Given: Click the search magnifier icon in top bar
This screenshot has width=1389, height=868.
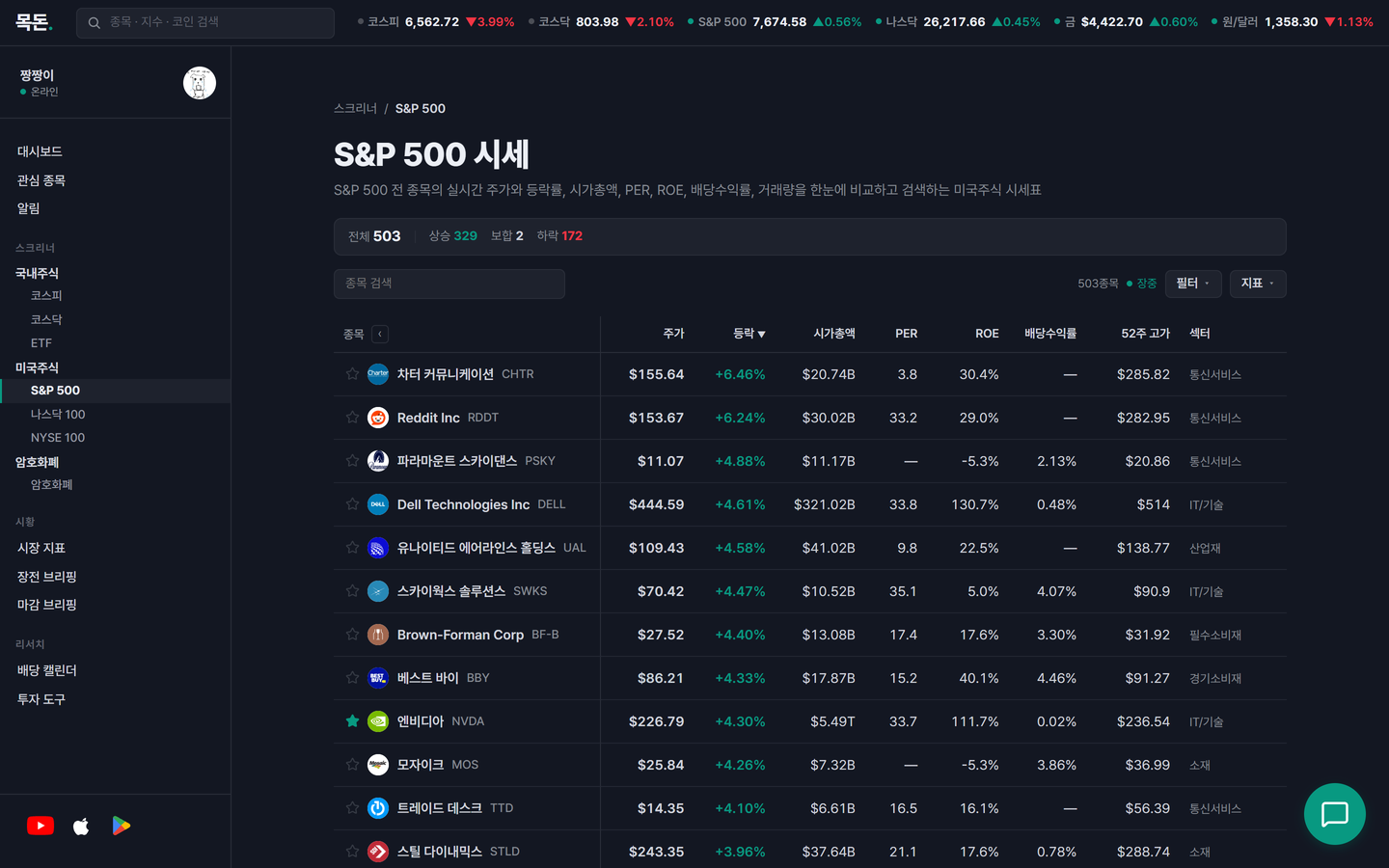Looking at the screenshot, I should pos(94,22).
